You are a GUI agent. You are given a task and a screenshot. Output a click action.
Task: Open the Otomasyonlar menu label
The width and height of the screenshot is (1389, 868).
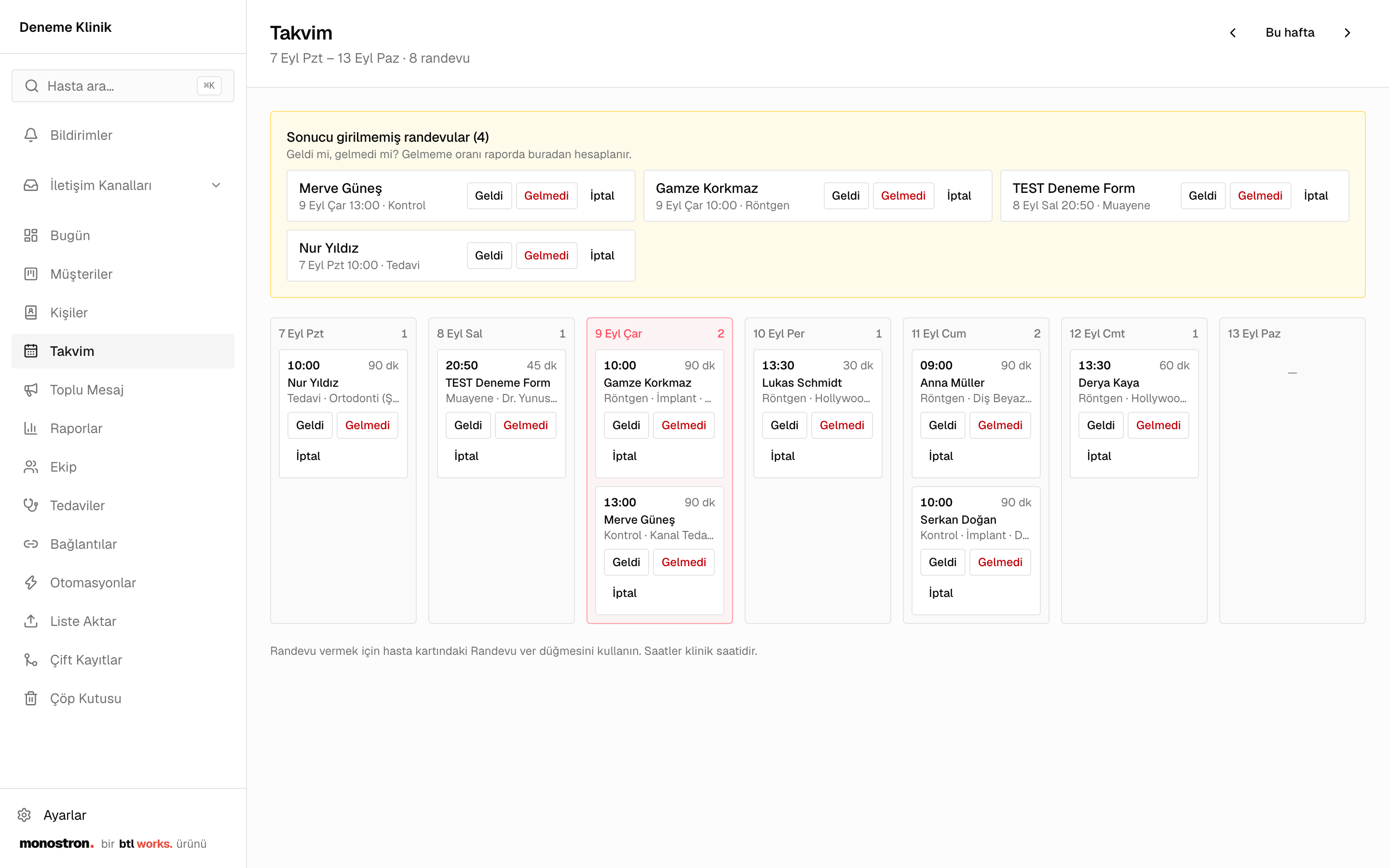point(93,583)
